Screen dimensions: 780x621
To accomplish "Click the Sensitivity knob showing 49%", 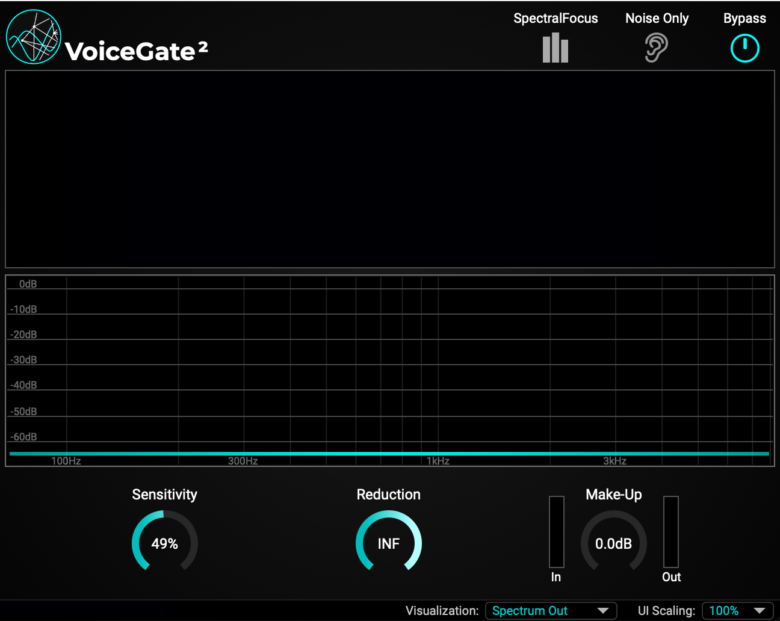I will coord(165,543).
